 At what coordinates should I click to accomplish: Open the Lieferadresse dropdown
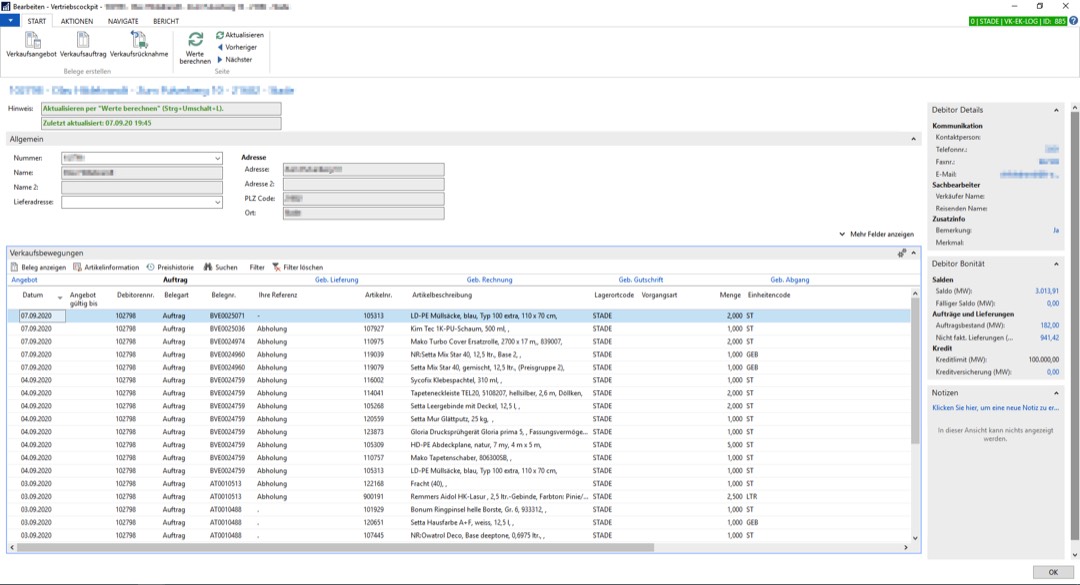[x=217, y=202]
